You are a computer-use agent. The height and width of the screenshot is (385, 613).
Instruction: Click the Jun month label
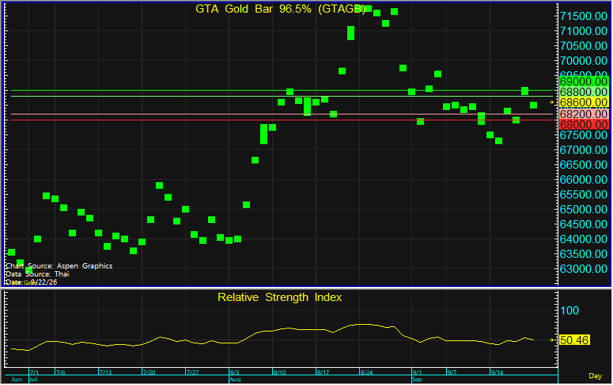(x=16, y=380)
